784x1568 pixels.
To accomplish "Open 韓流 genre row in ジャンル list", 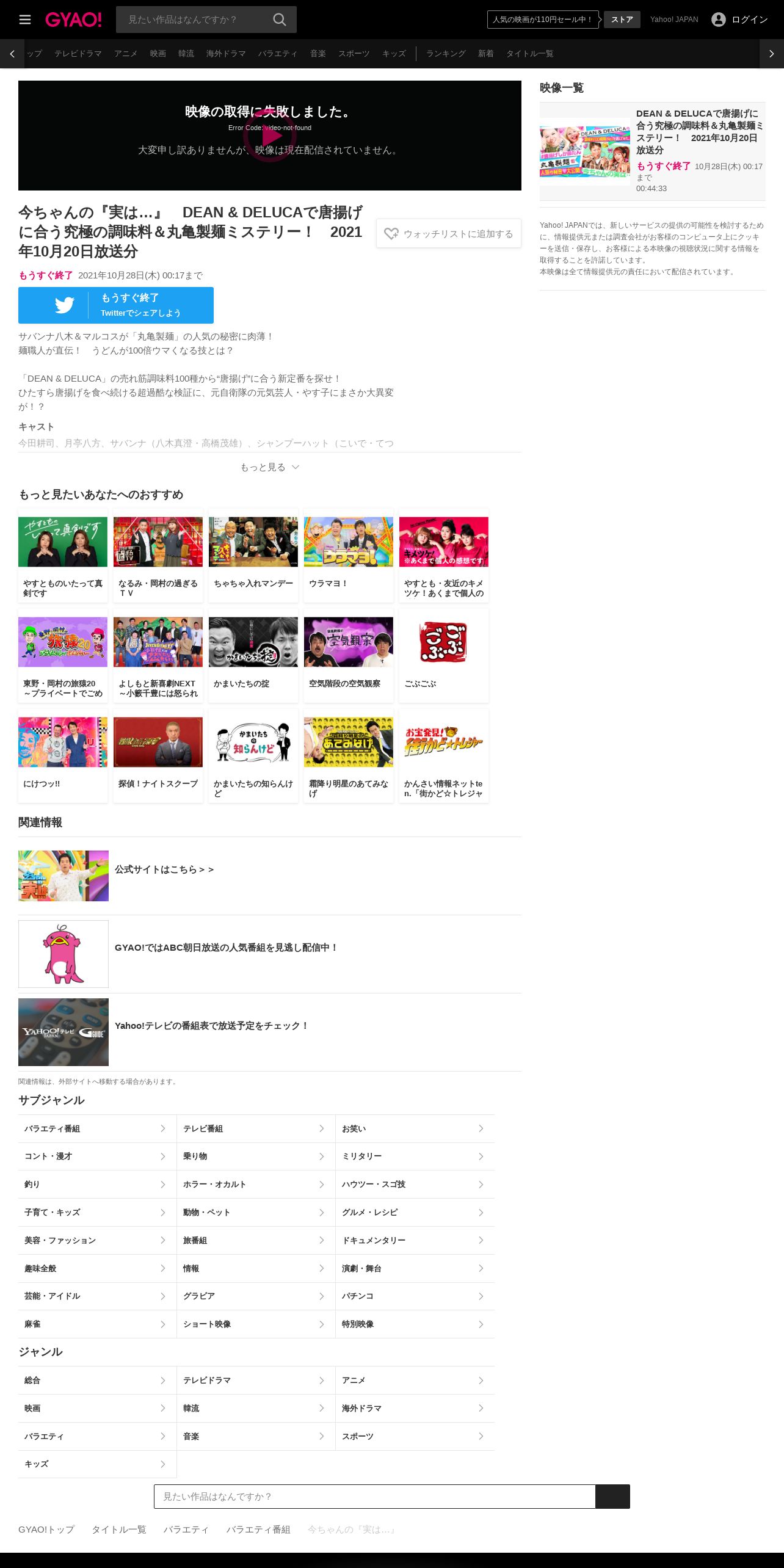I will [256, 1408].
